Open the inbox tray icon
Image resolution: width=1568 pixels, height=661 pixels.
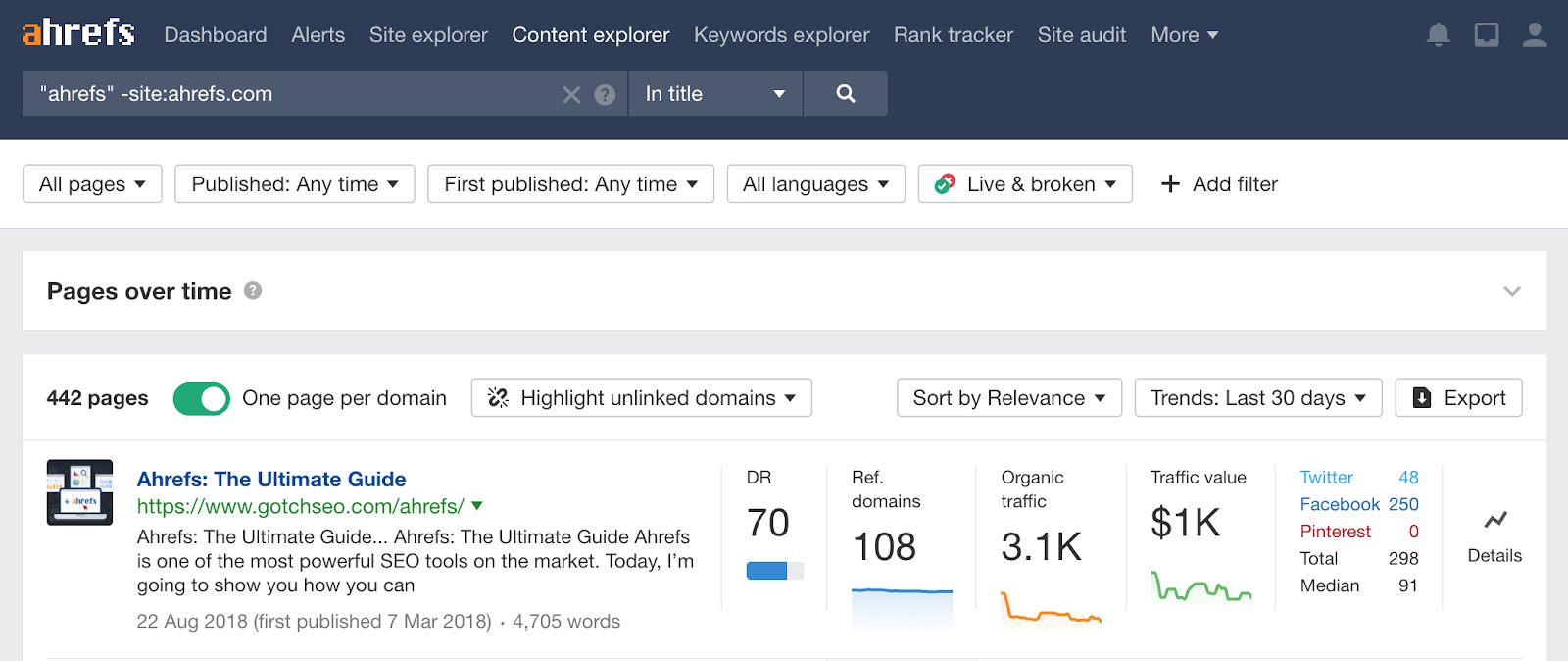click(x=1487, y=35)
